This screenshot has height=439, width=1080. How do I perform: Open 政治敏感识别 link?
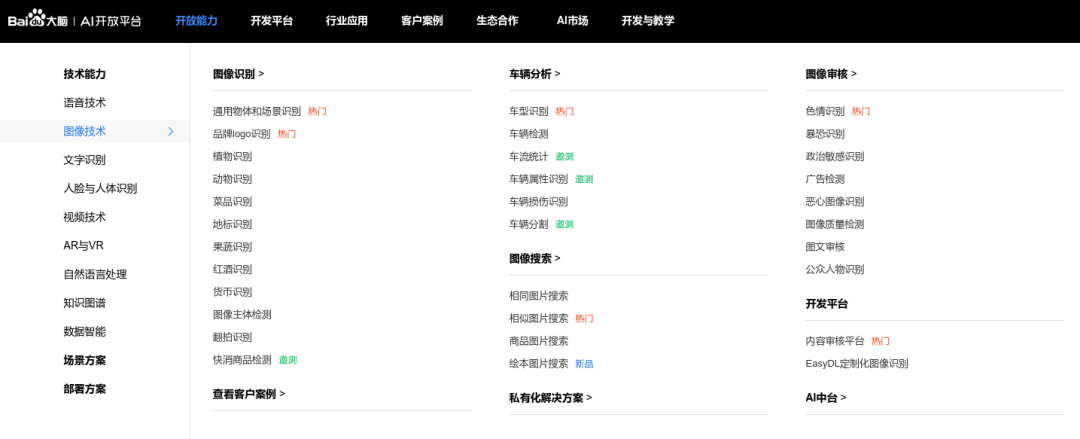pos(835,156)
